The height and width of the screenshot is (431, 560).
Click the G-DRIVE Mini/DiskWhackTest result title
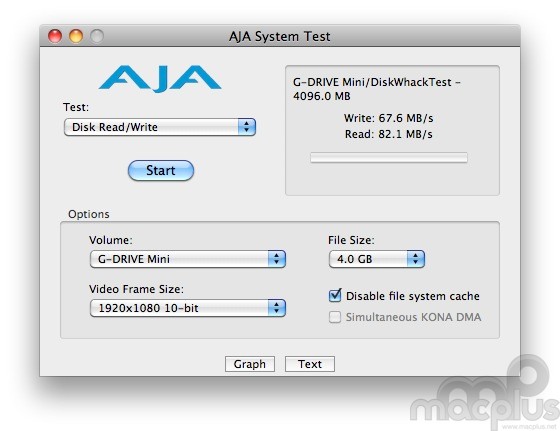pyautogui.click(x=377, y=89)
